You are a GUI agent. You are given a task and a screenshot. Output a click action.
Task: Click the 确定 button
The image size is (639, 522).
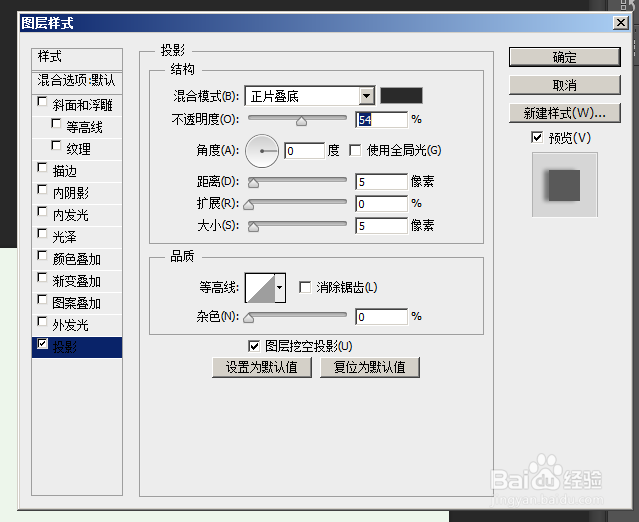coord(564,57)
